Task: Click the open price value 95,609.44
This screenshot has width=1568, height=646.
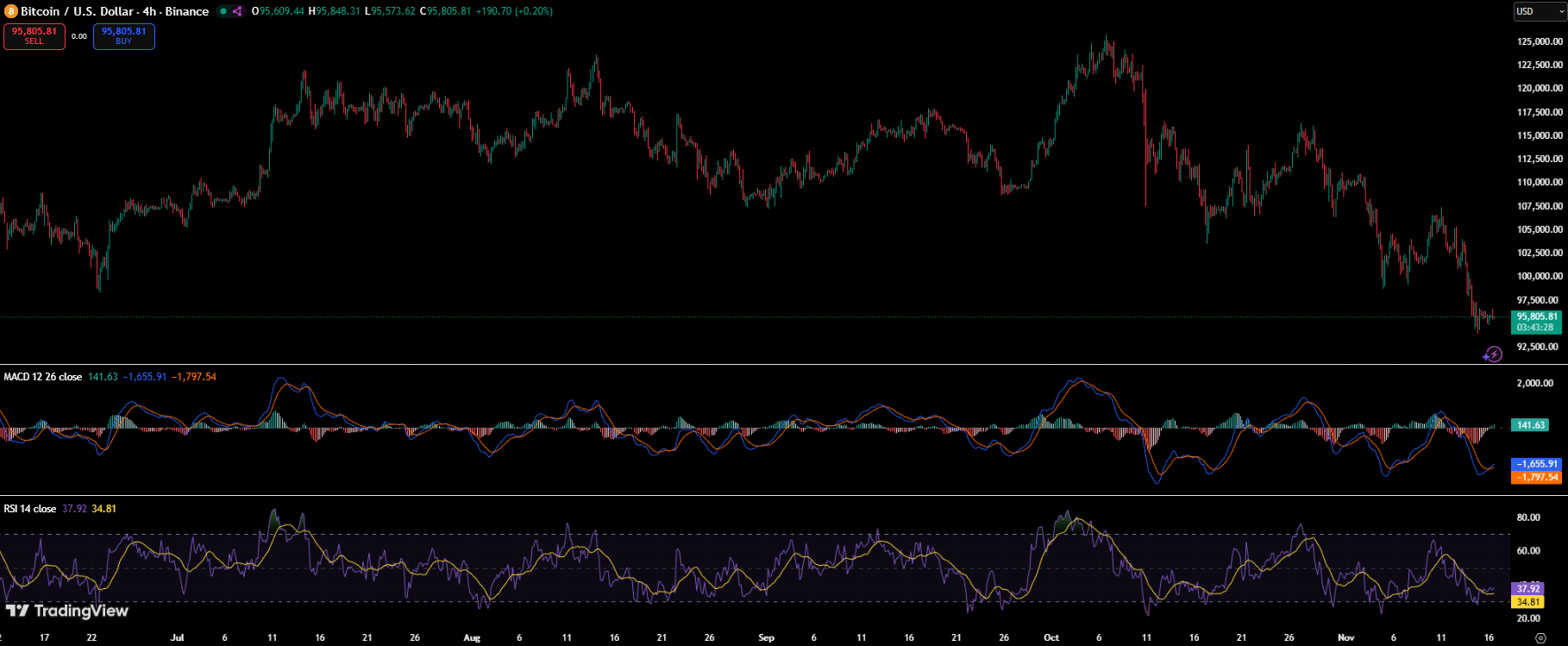Action: click(281, 11)
